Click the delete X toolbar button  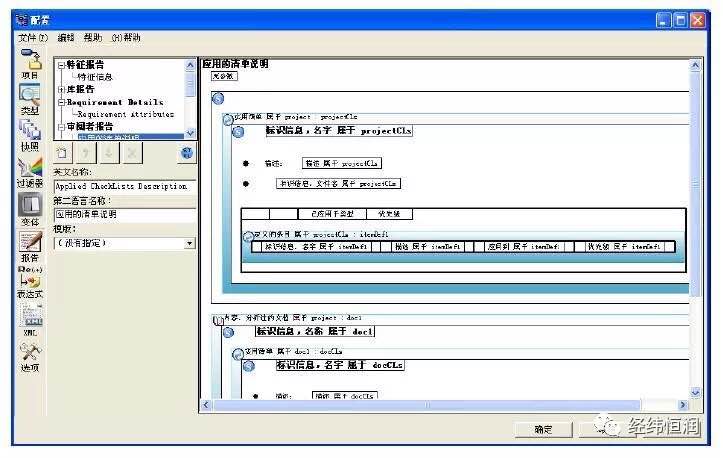(x=132, y=153)
